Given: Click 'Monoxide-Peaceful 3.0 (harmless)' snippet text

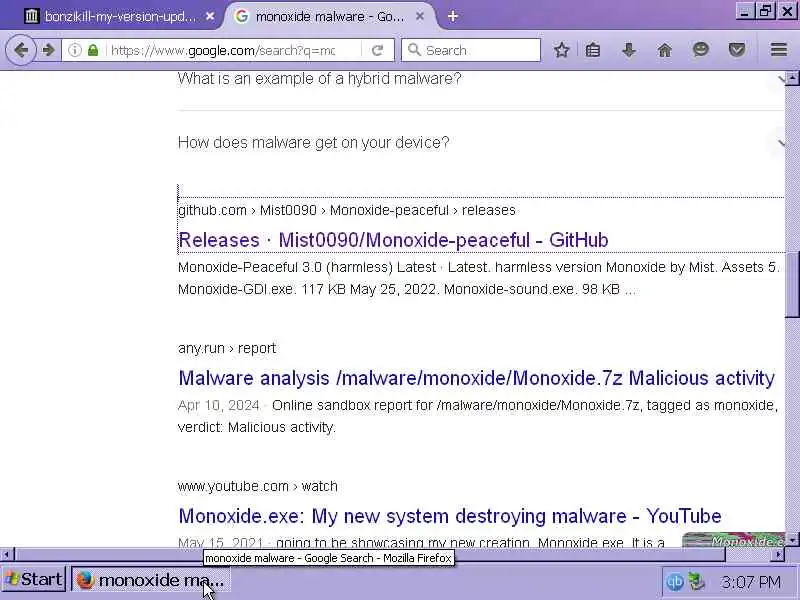Looking at the screenshot, I should (285, 267).
